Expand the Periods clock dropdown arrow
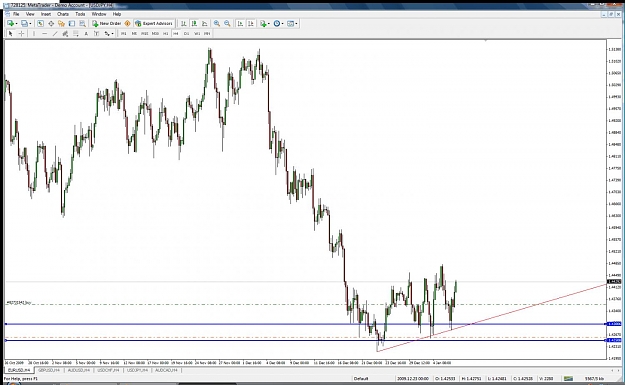Image resolution: width=625 pixels, height=385 pixels. pyautogui.click(x=283, y=24)
